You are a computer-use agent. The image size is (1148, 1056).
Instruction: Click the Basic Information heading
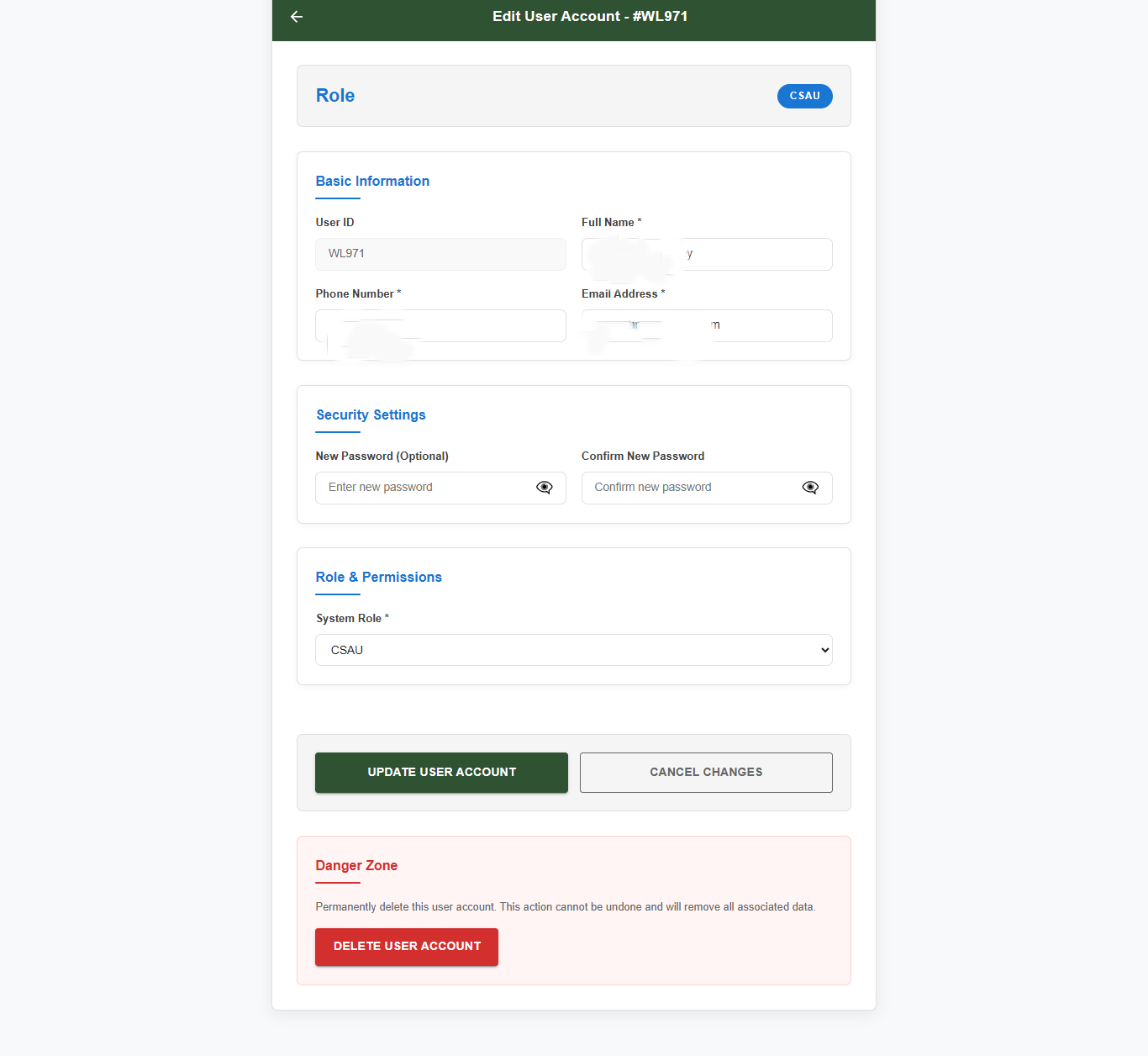[372, 182]
